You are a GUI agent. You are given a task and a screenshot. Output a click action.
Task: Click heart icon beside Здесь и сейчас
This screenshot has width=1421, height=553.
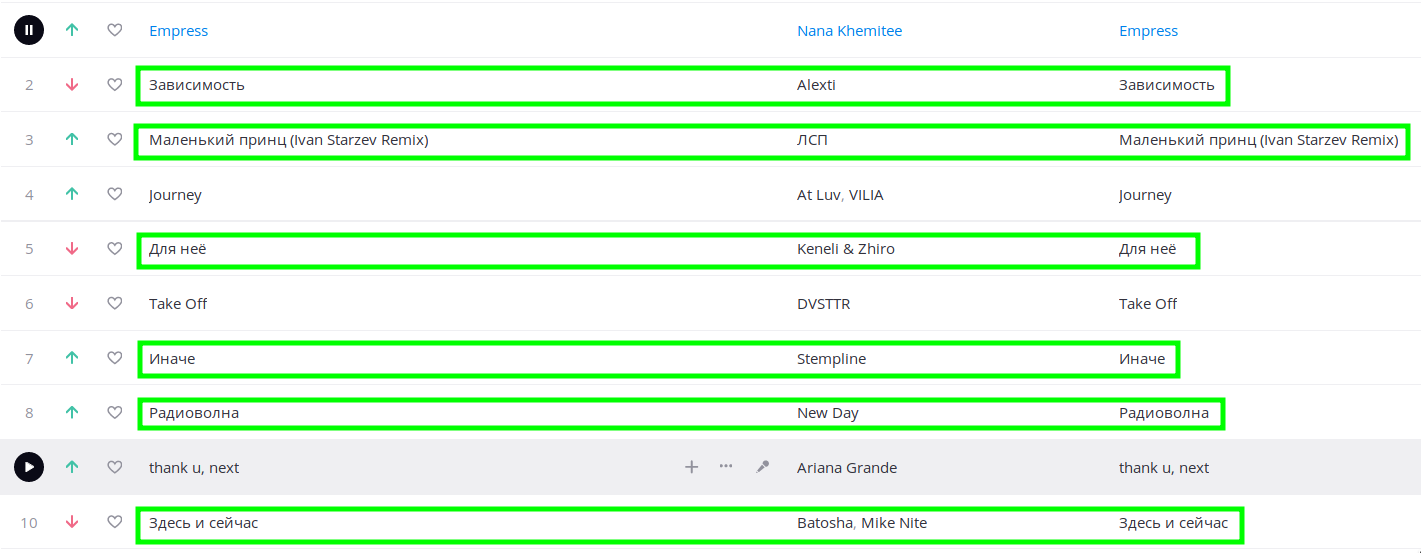[115, 521]
